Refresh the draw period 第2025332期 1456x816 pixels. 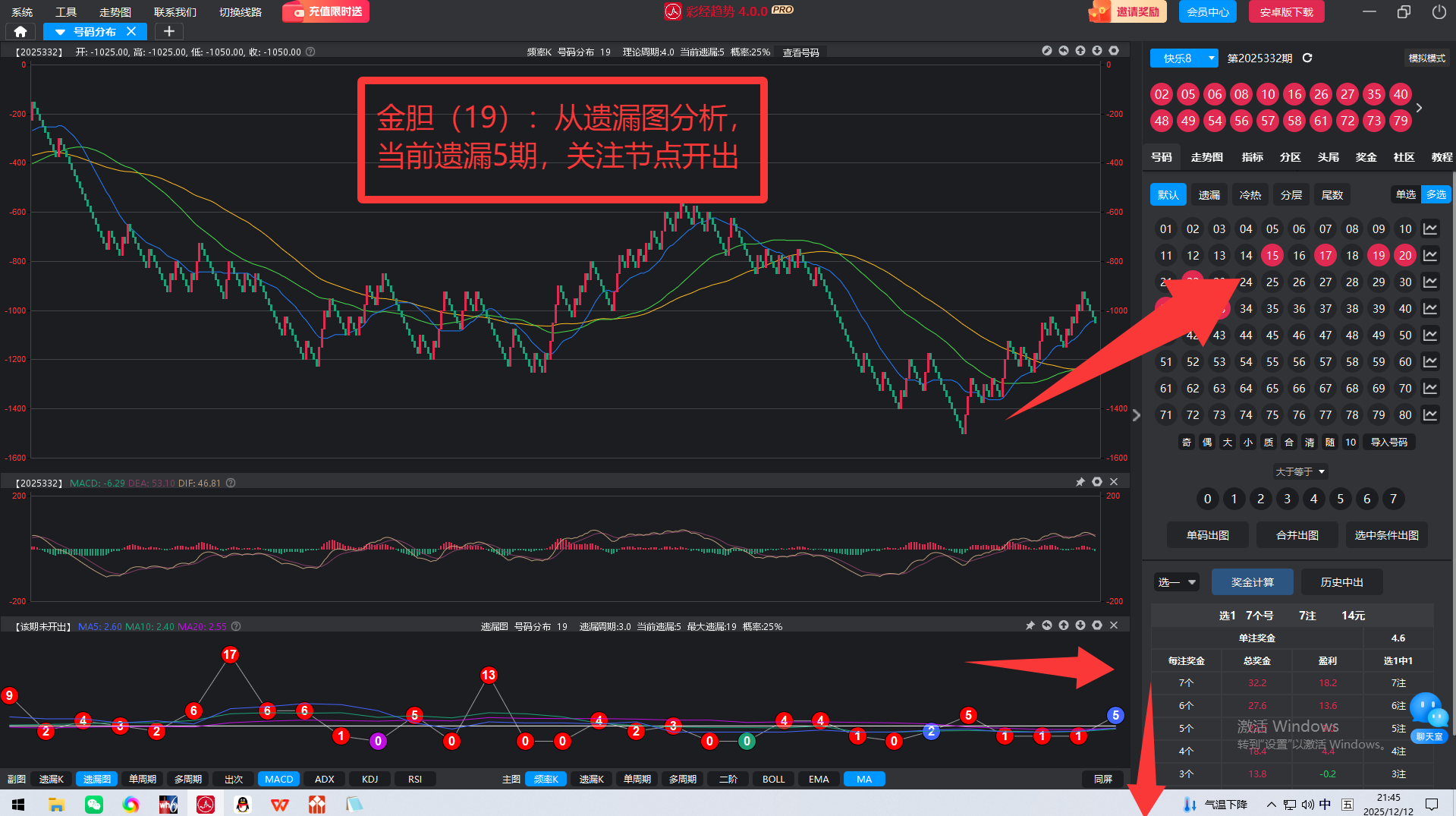tap(1307, 58)
